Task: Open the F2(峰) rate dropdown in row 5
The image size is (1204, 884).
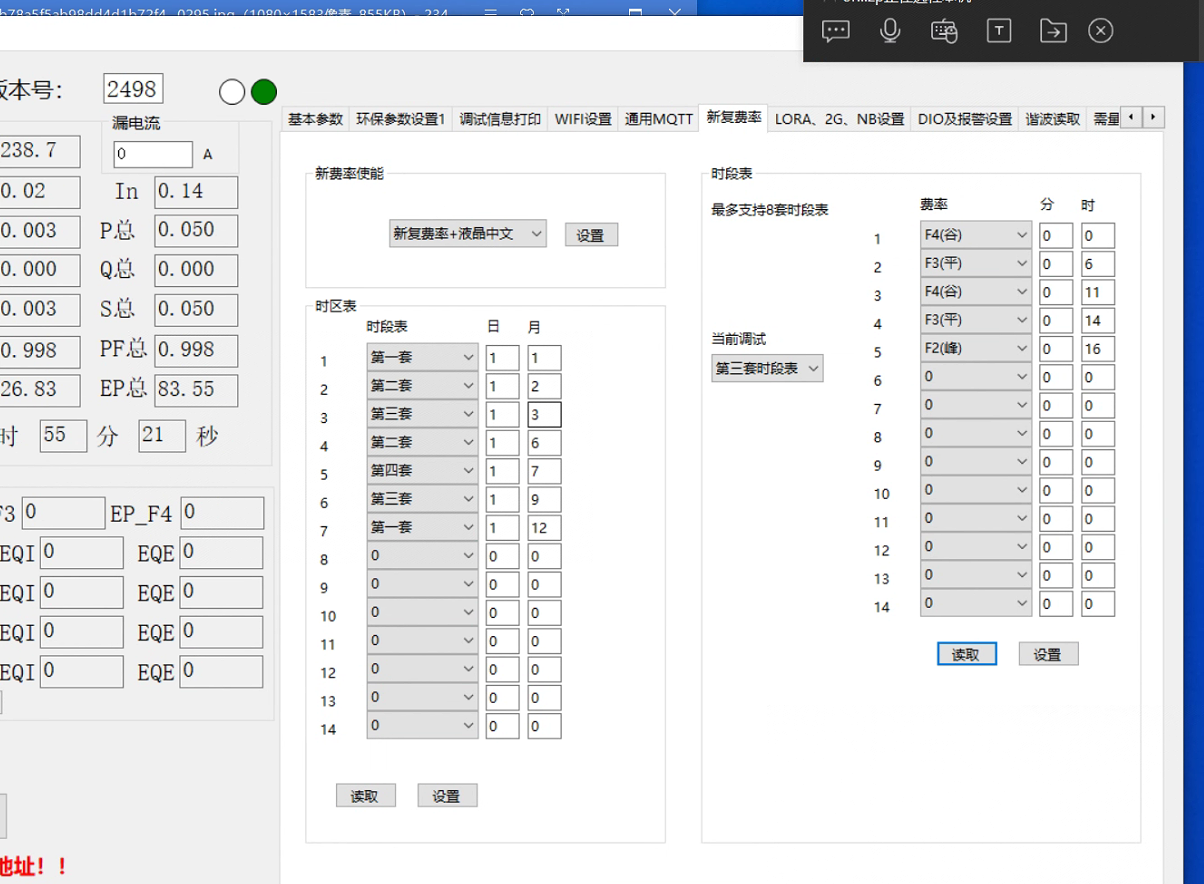Action: (976, 348)
